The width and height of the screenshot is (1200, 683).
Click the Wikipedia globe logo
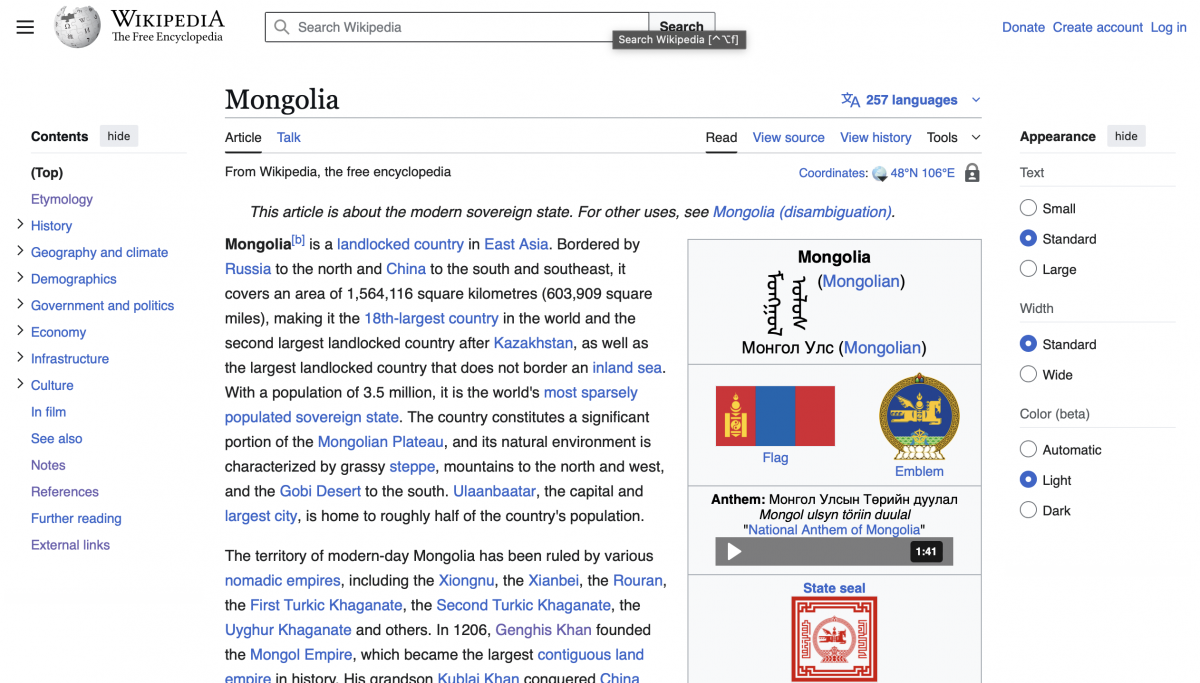tap(77, 27)
